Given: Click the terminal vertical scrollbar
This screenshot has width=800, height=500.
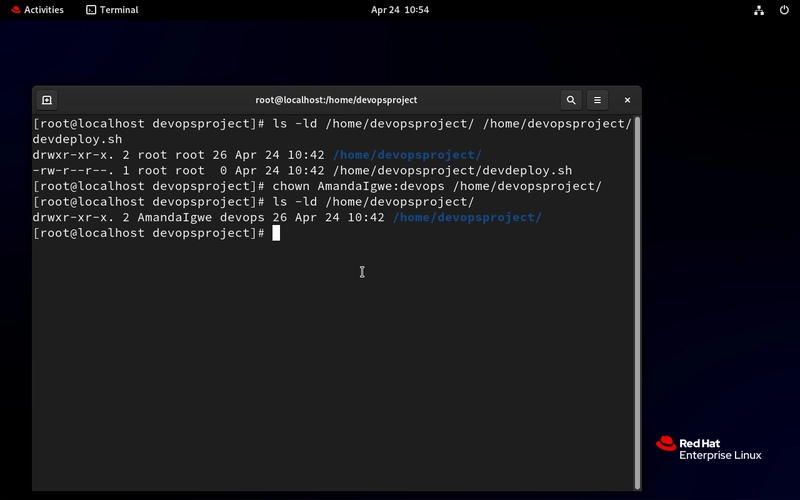Looking at the screenshot, I should [637, 303].
